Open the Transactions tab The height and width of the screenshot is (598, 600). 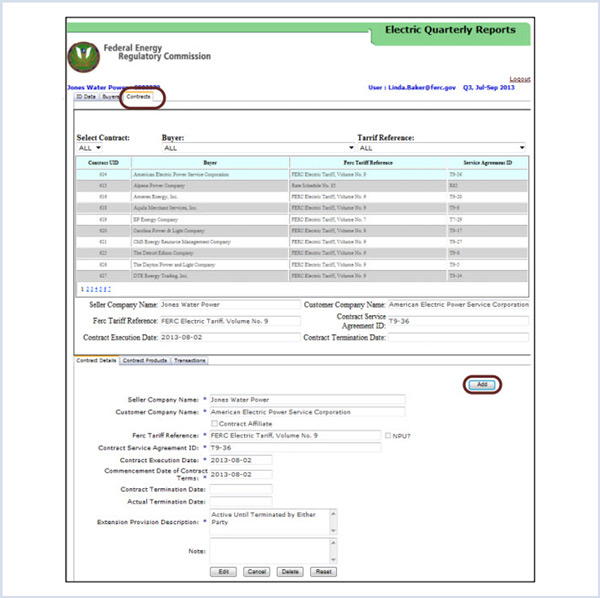pyautogui.click(x=191, y=360)
